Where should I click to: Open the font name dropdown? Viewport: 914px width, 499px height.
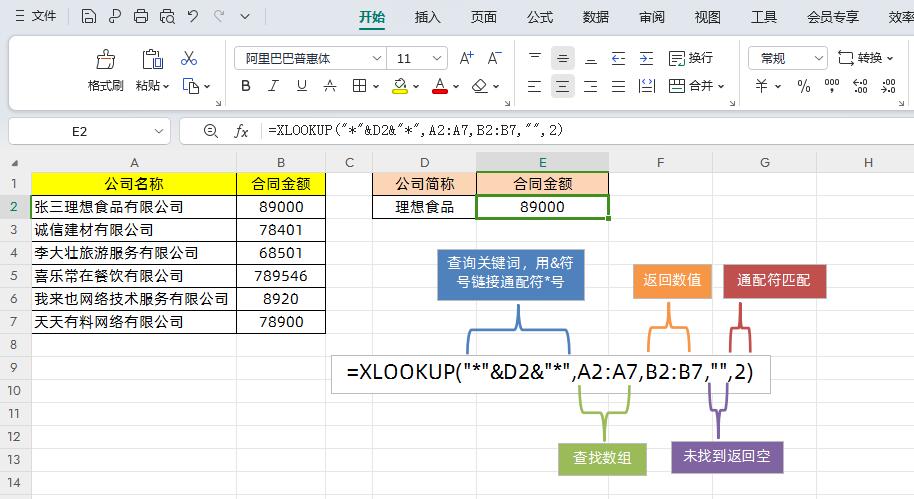[377, 58]
